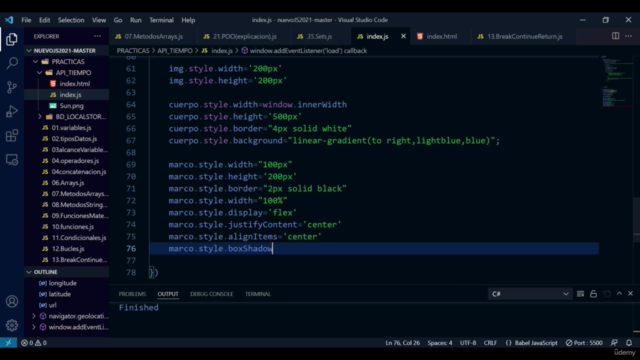Open the Accounts menu icon

click(x=12, y=301)
